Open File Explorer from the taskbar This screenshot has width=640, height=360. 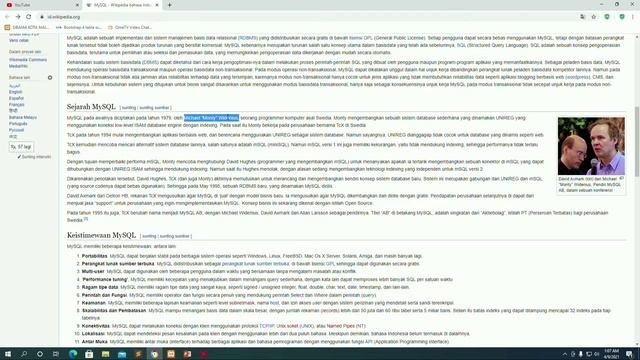point(105,354)
